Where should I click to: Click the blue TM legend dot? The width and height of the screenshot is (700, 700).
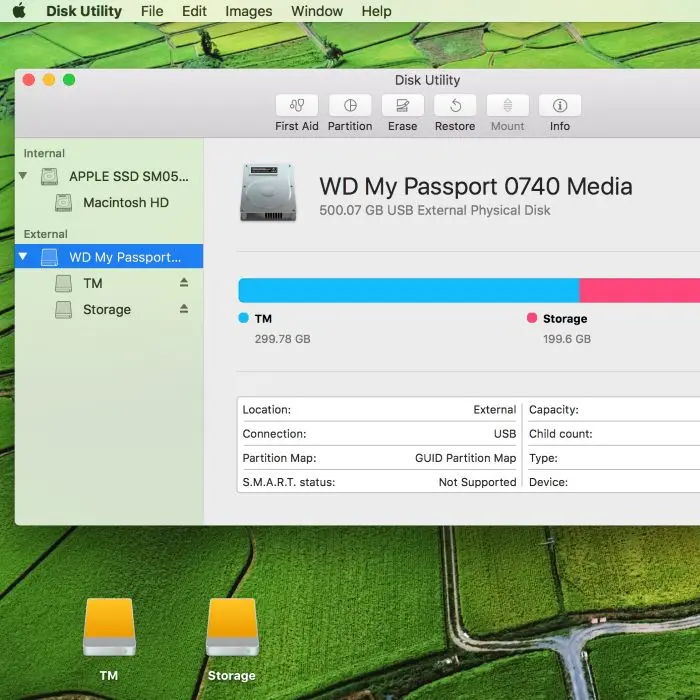(244, 318)
